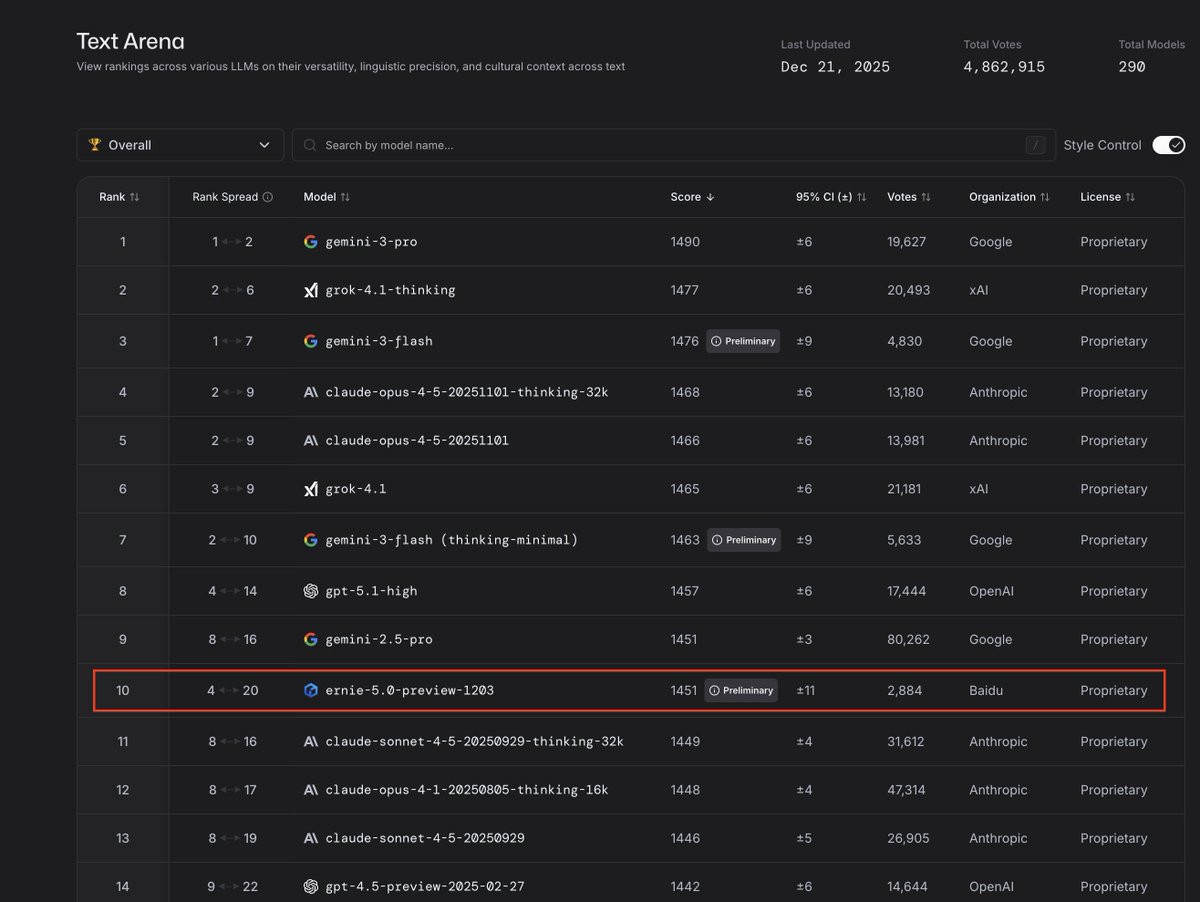Click the Baidu icon beside ernie-5.0-preview-1203
The image size is (1200, 902).
[311, 690]
